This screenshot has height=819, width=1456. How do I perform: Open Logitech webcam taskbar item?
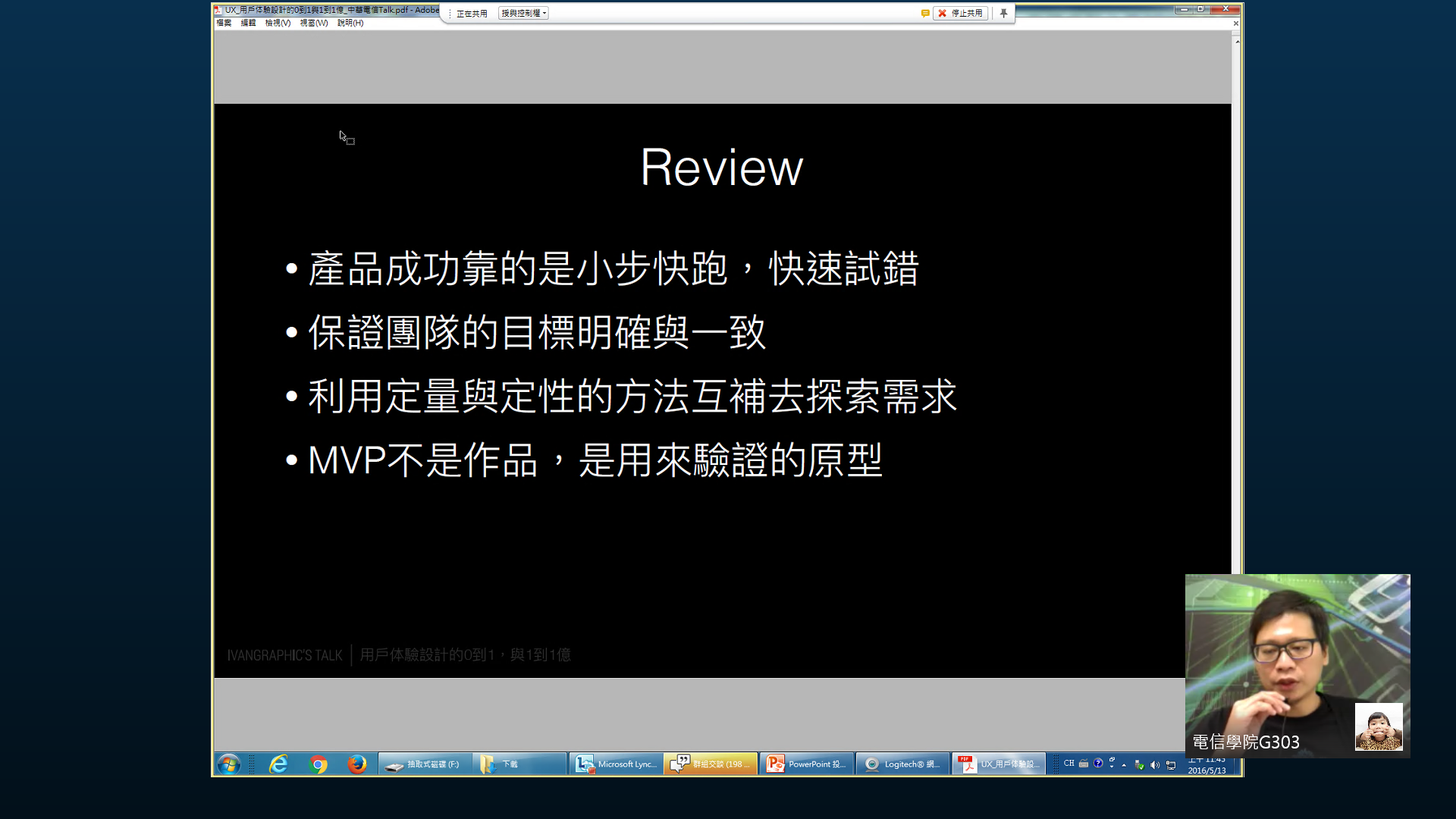pyautogui.click(x=902, y=764)
